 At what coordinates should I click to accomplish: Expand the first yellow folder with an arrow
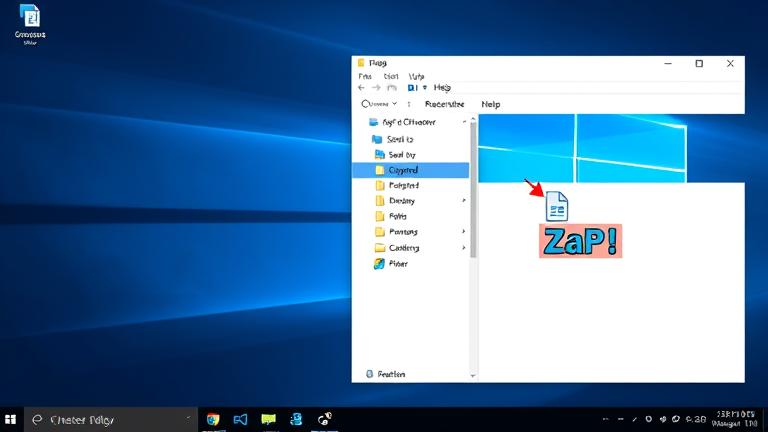(464, 200)
